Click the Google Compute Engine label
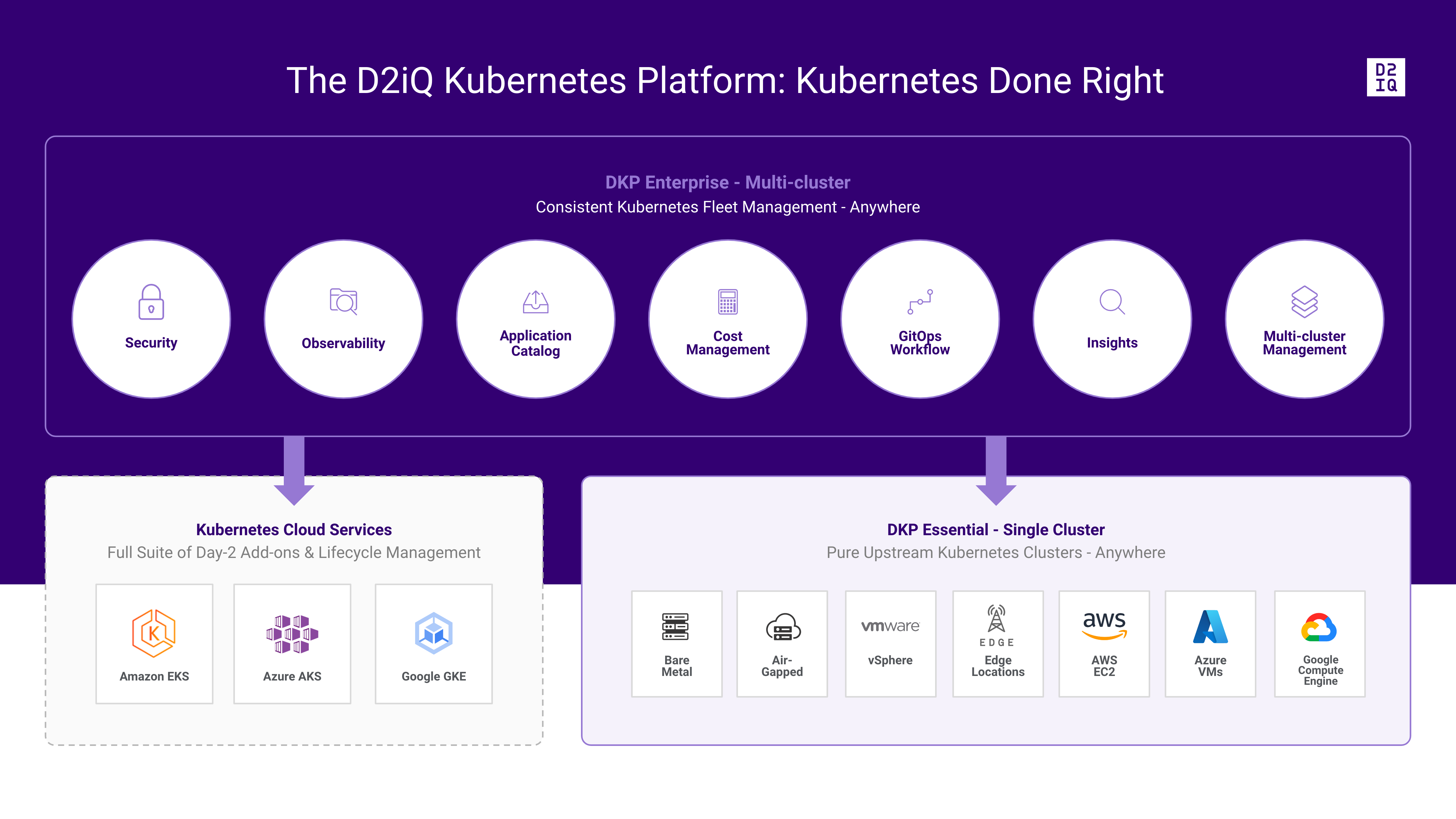 [x=1320, y=670]
